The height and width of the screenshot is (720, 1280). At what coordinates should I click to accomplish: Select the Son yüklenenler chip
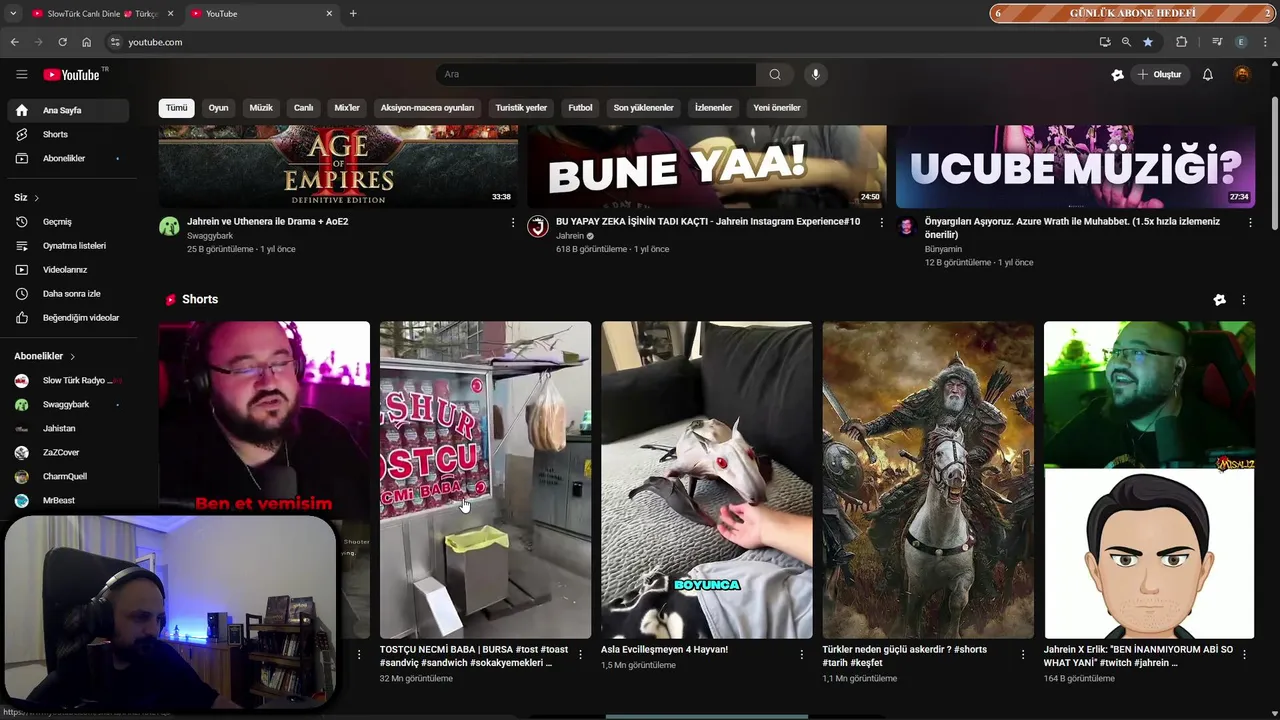pos(643,107)
